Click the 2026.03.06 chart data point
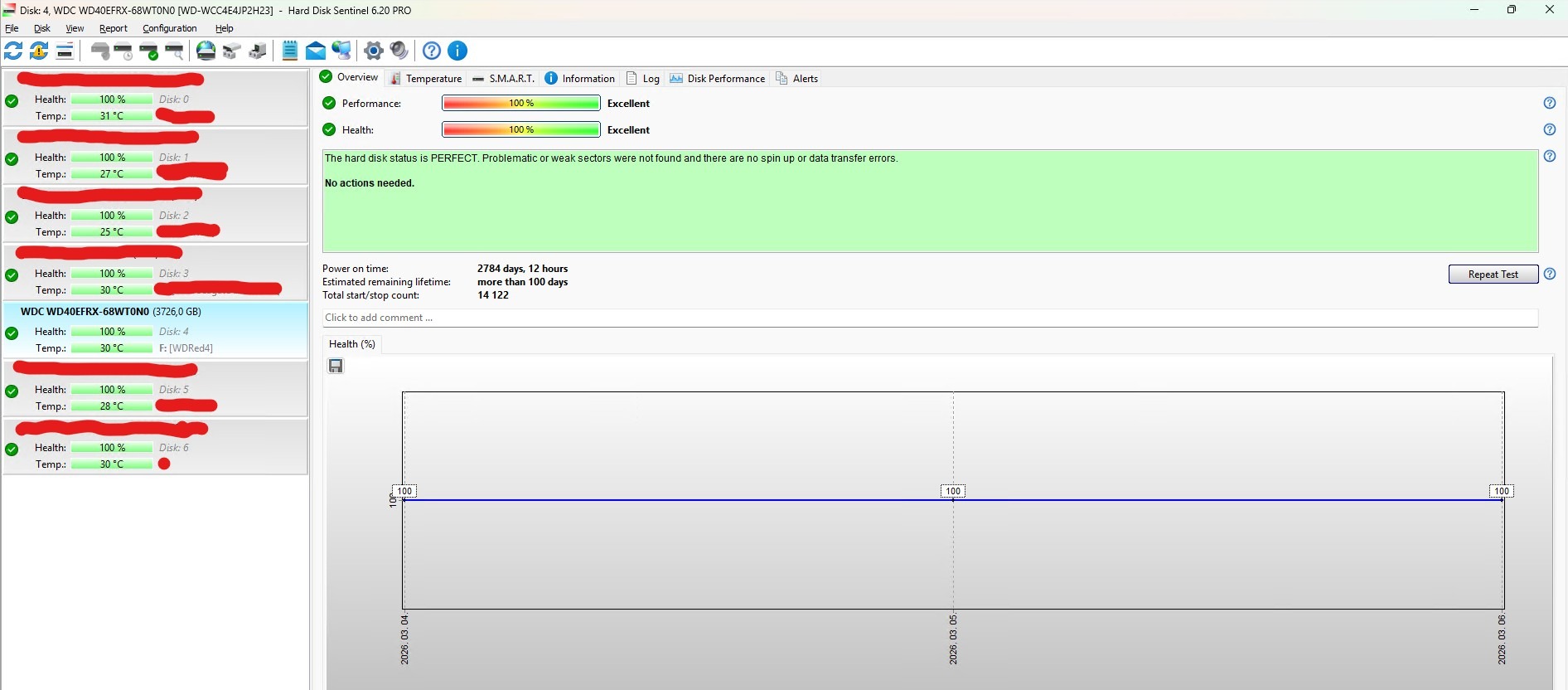1568x690 pixels. pyautogui.click(x=1502, y=499)
